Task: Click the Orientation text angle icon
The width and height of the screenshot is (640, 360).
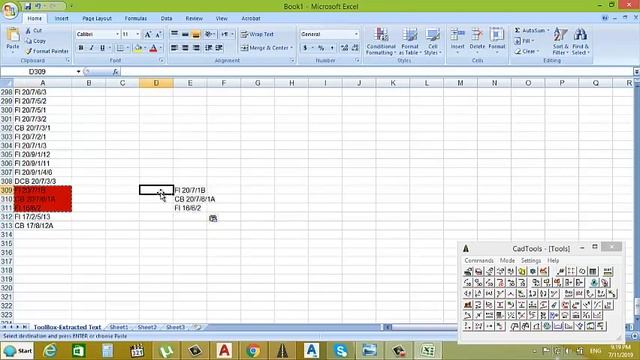Action: pyautogui.click(x=209, y=34)
